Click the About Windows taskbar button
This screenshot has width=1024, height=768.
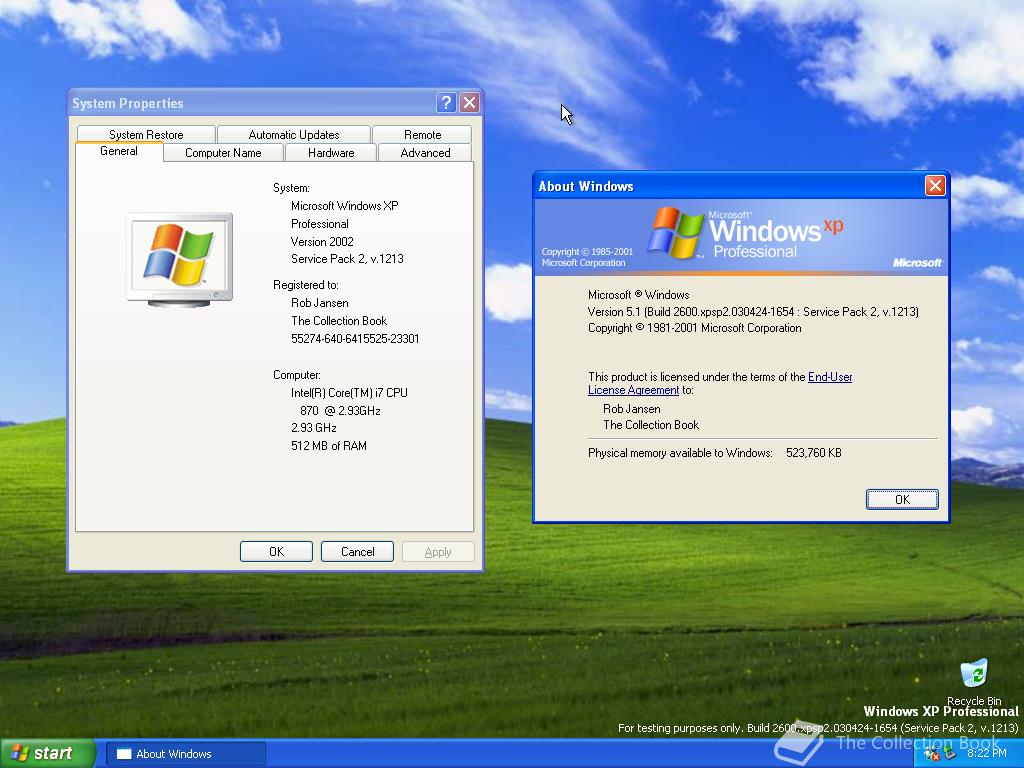pos(185,754)
